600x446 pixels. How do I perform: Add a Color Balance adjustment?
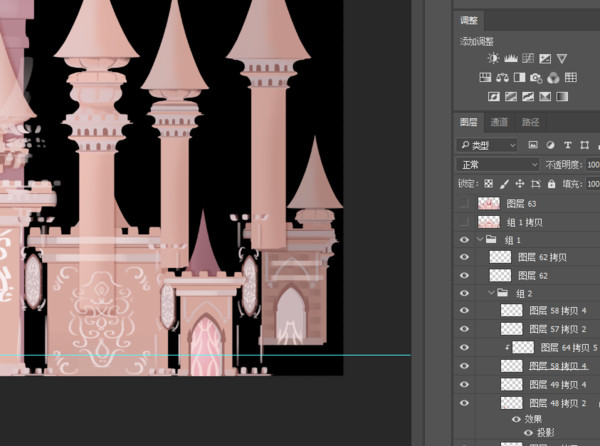[502, 78]
